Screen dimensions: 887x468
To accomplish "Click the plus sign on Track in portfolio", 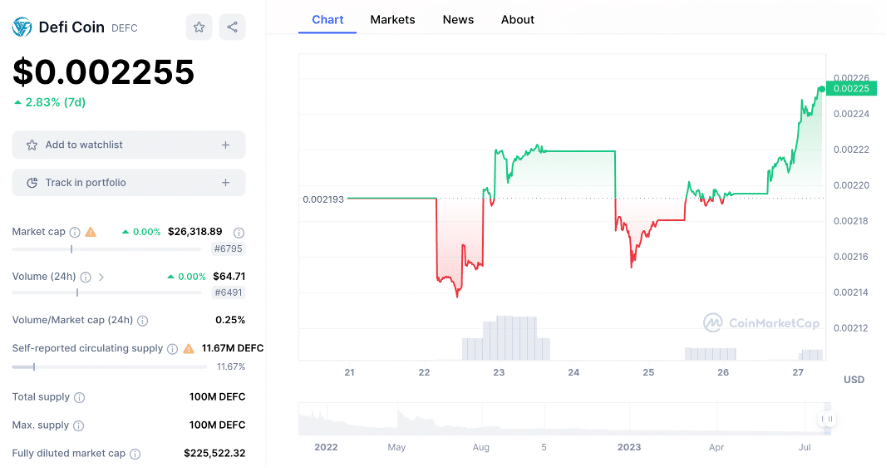I will coord(225,183).
